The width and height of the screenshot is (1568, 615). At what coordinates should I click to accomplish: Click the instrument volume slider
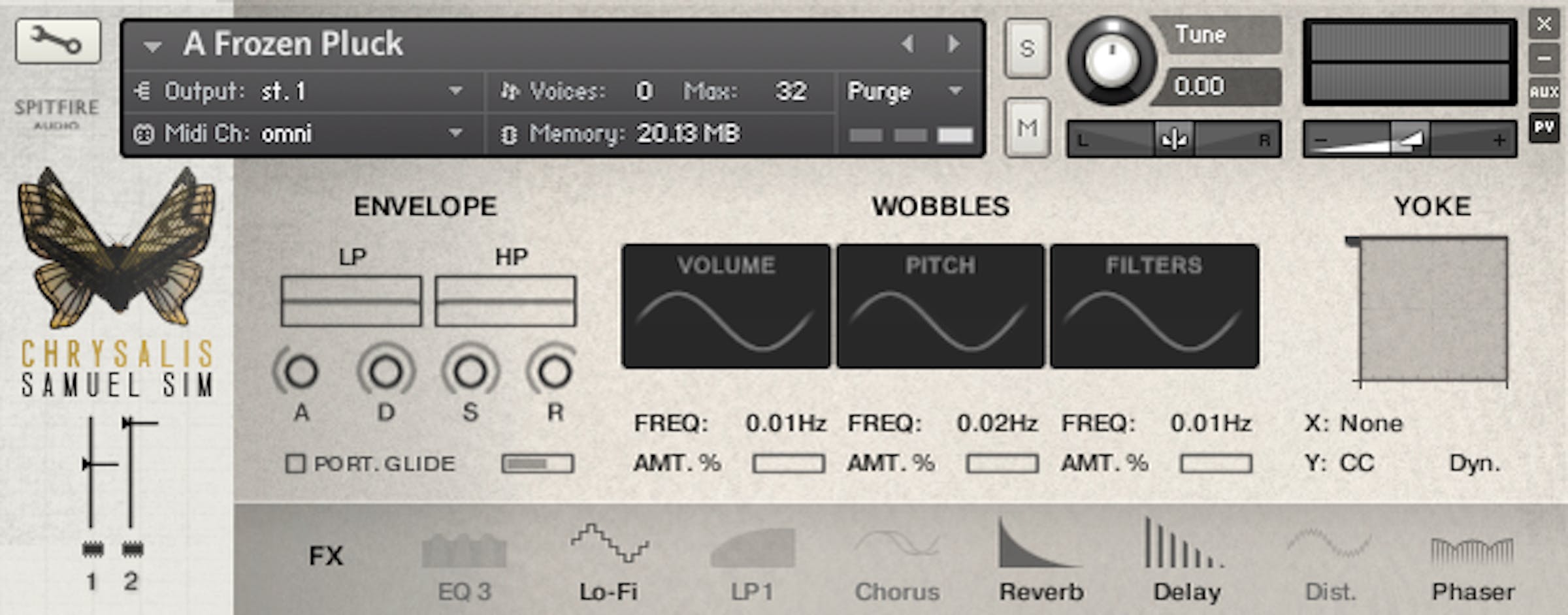[1410, 139]
